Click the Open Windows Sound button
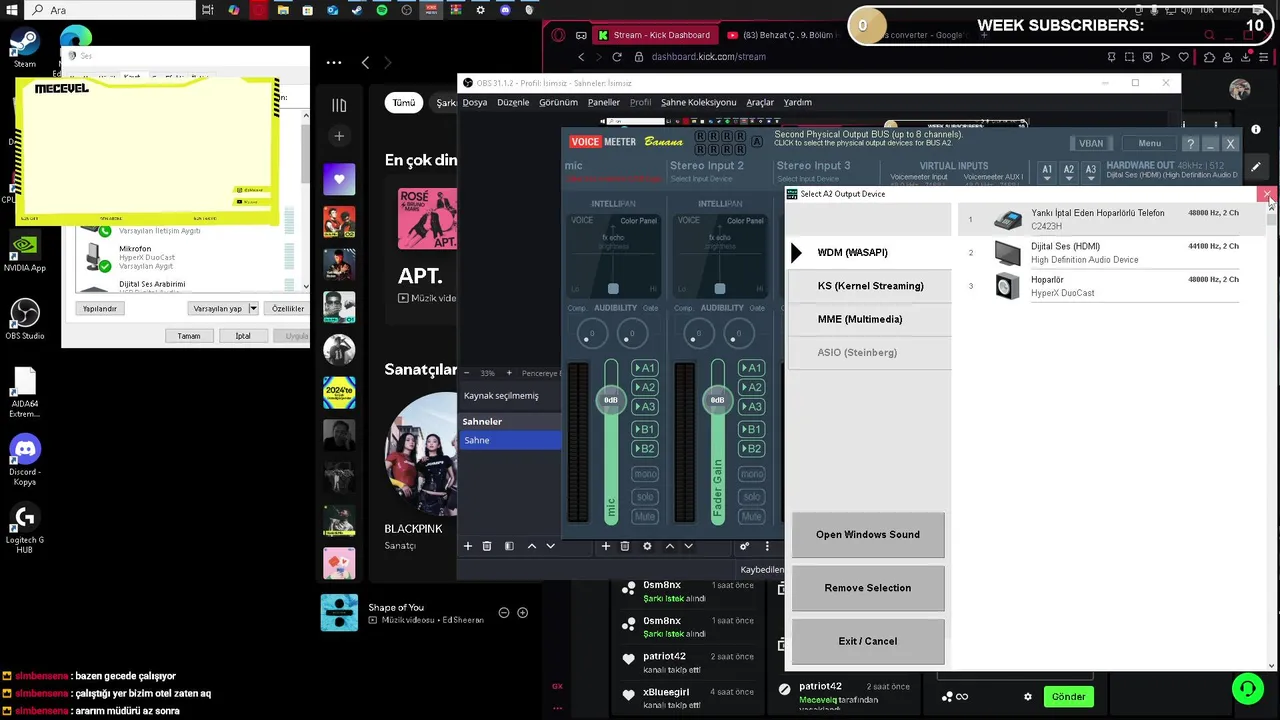 868,535
